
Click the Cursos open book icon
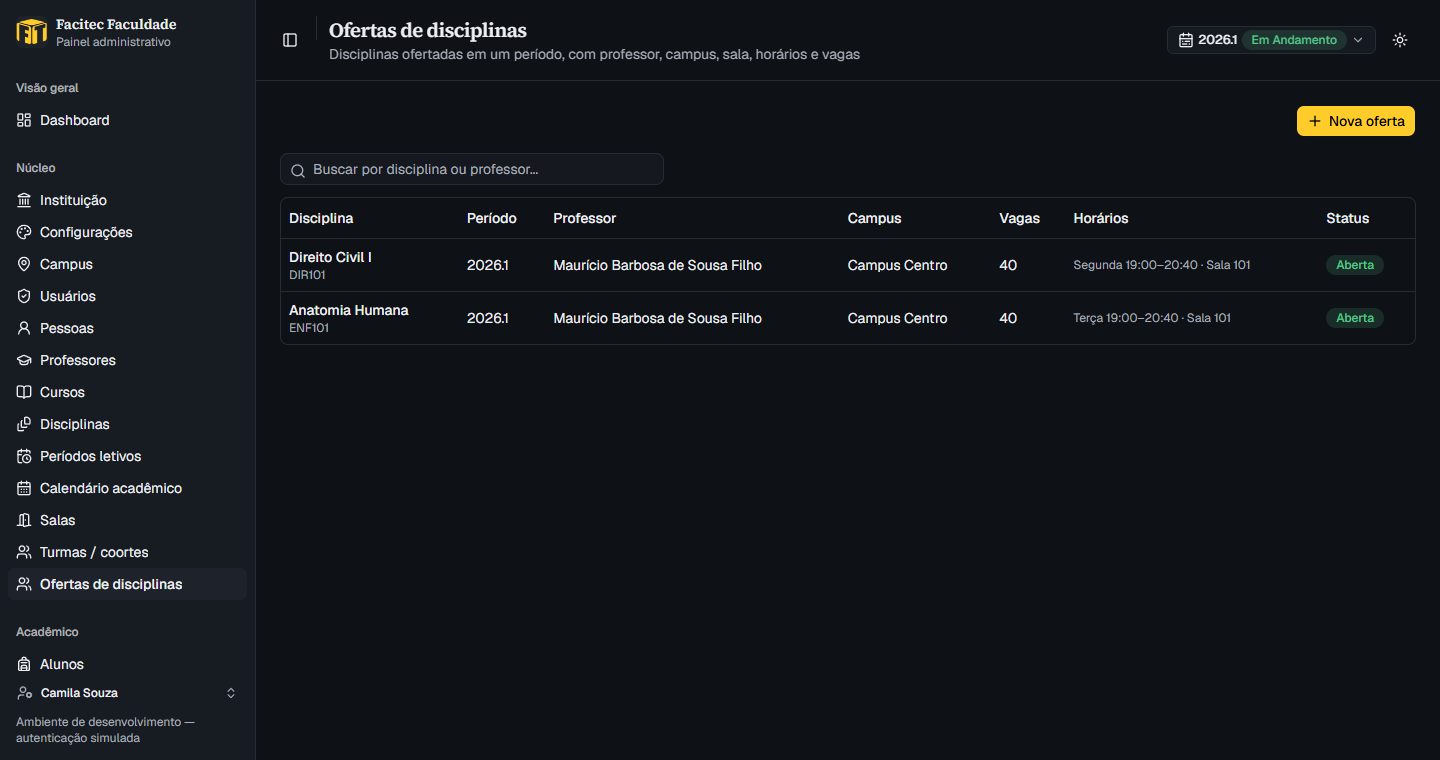click(24, 392)
